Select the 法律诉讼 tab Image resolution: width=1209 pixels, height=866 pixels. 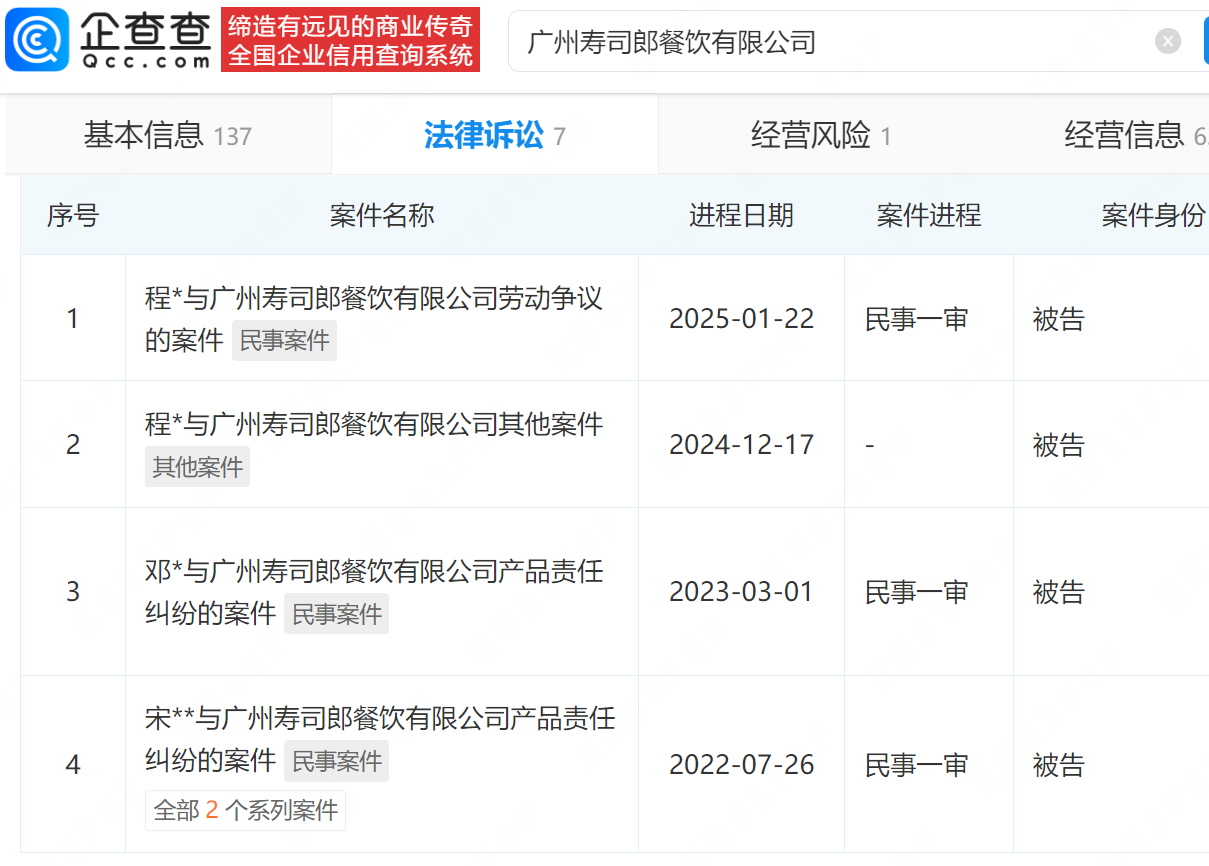coord(494,135)
